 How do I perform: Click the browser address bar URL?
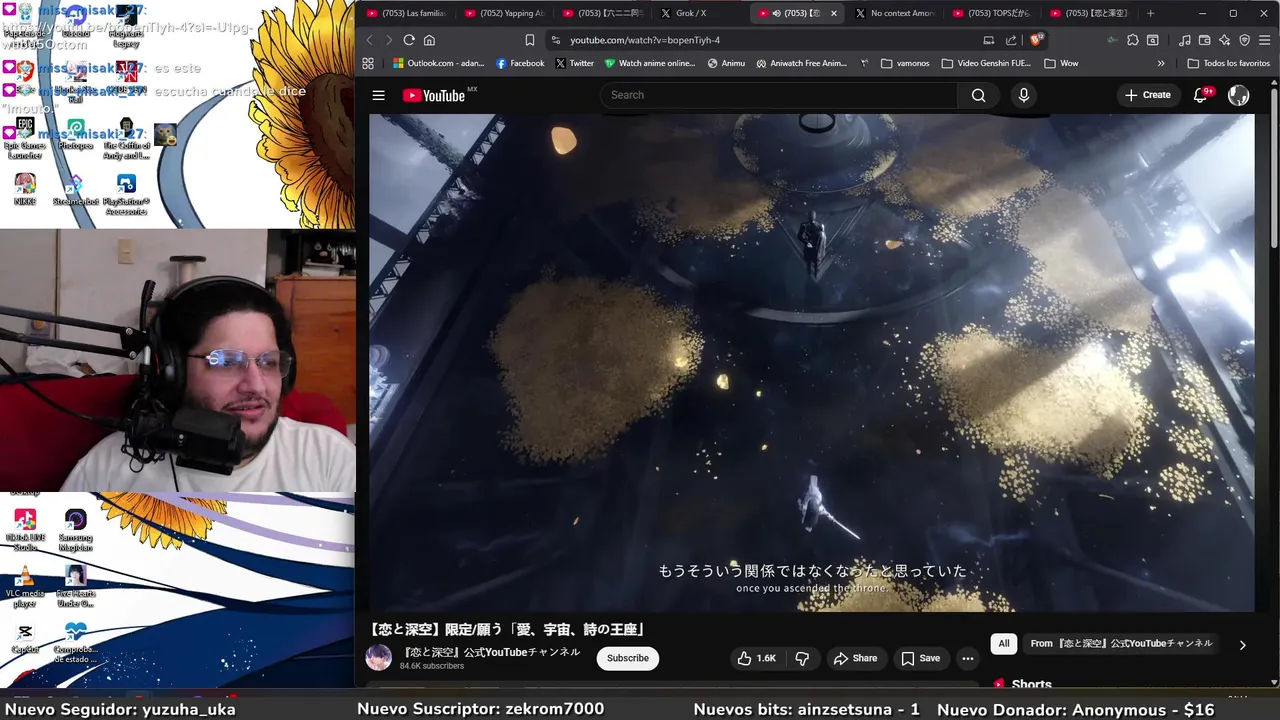coord(645,40)
